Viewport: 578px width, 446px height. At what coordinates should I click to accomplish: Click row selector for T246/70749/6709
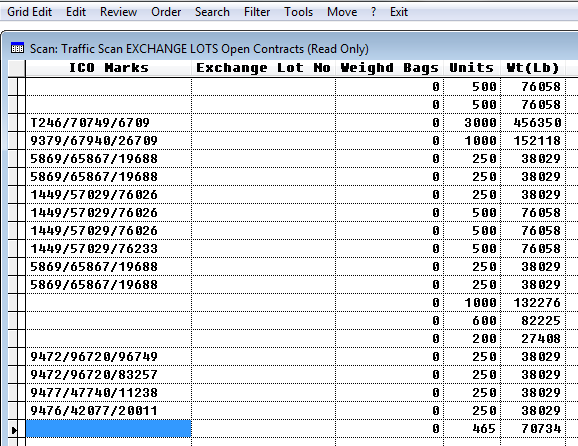tap(13, 123)
